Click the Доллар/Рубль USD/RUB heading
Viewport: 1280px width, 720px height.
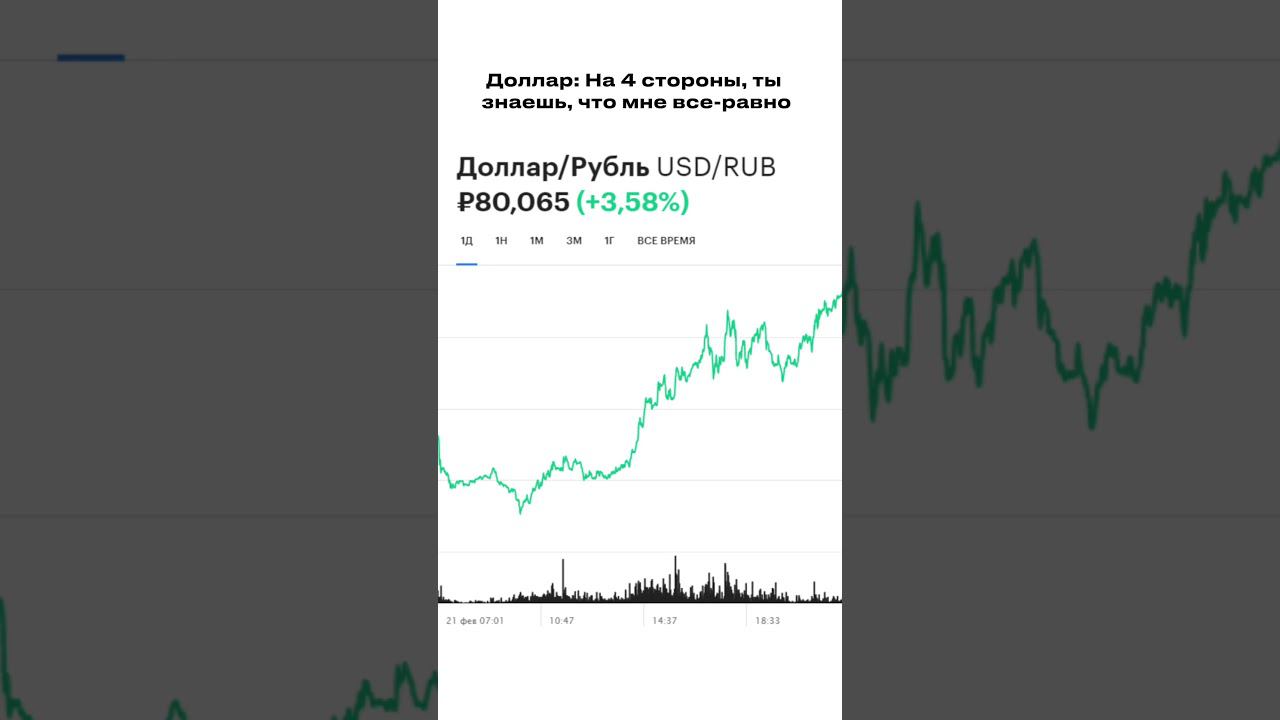coord(615,167)
